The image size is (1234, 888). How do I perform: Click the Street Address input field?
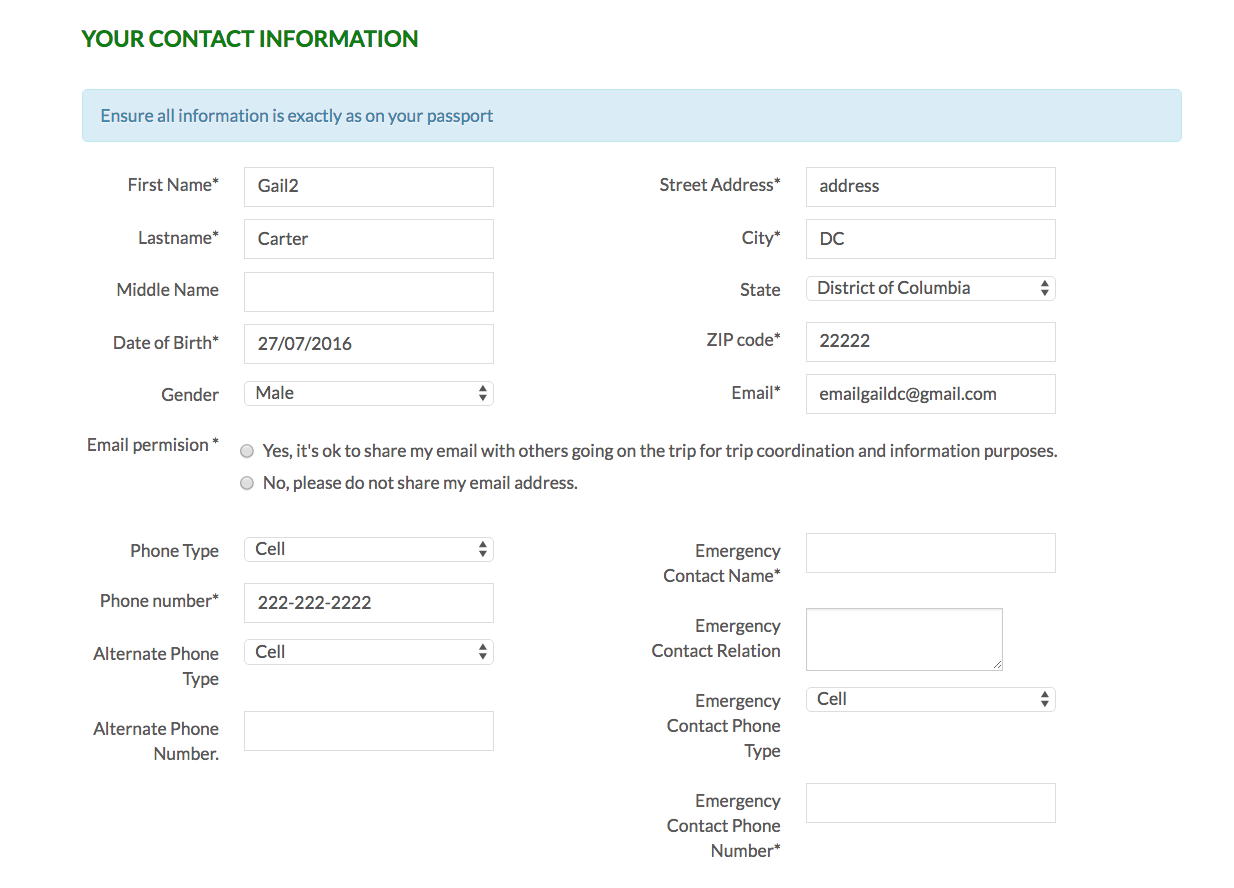coord(930,186)
